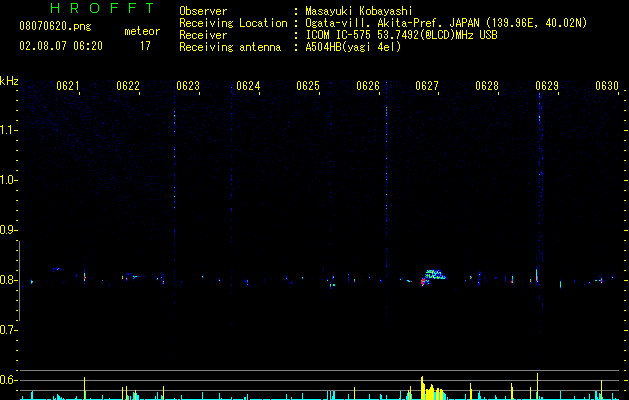Image resolution: width=629 pixels, height=400 pixels.
Task: Click the 0.9 kHz axis label
Action: coord(8,230)
